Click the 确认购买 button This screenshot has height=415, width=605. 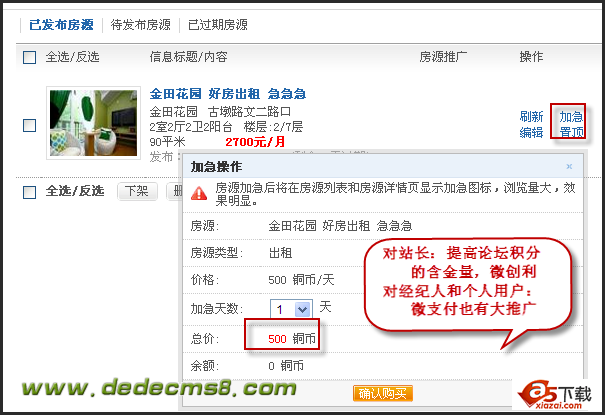pos(382,393)
